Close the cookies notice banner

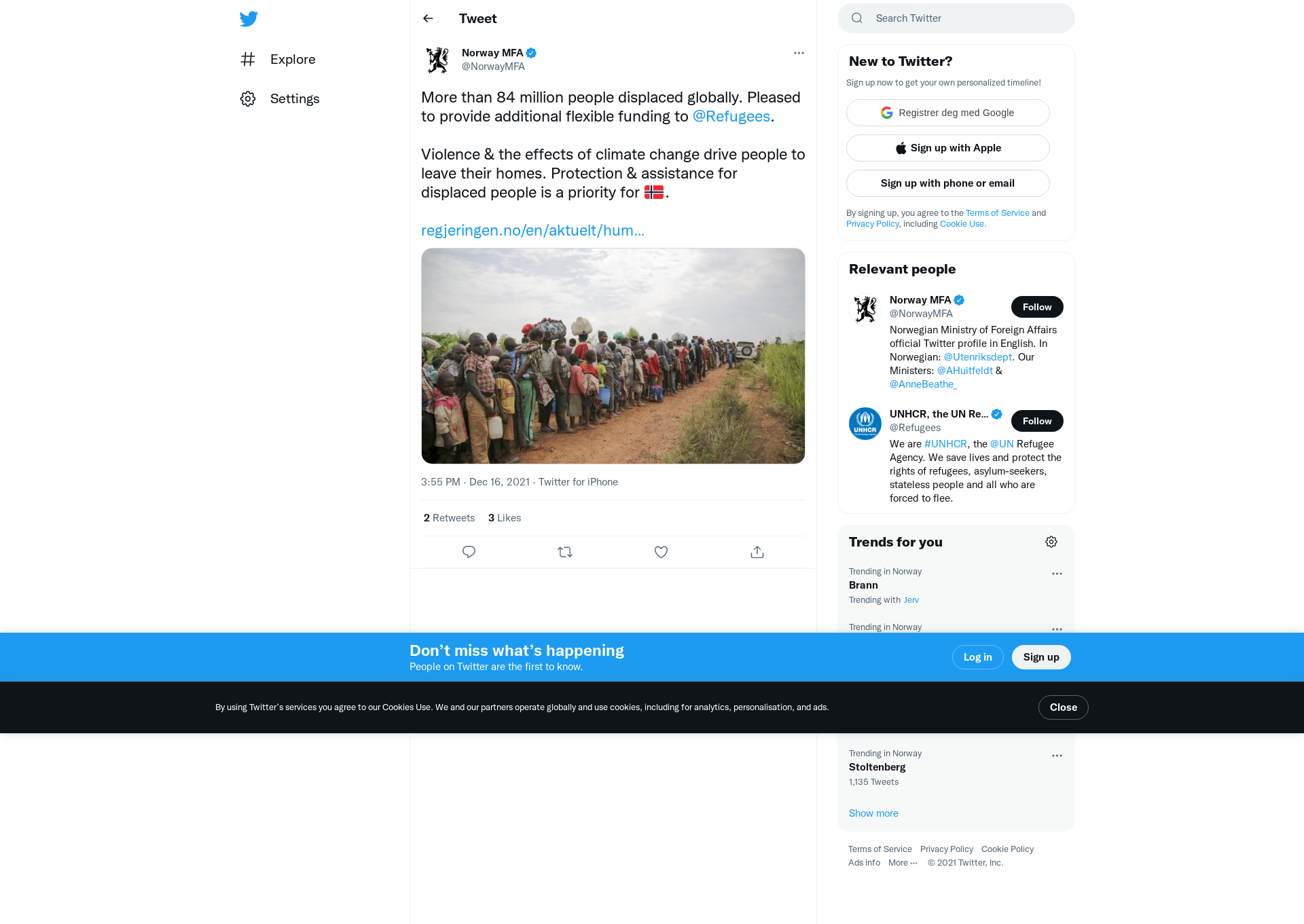[1064, 707]
